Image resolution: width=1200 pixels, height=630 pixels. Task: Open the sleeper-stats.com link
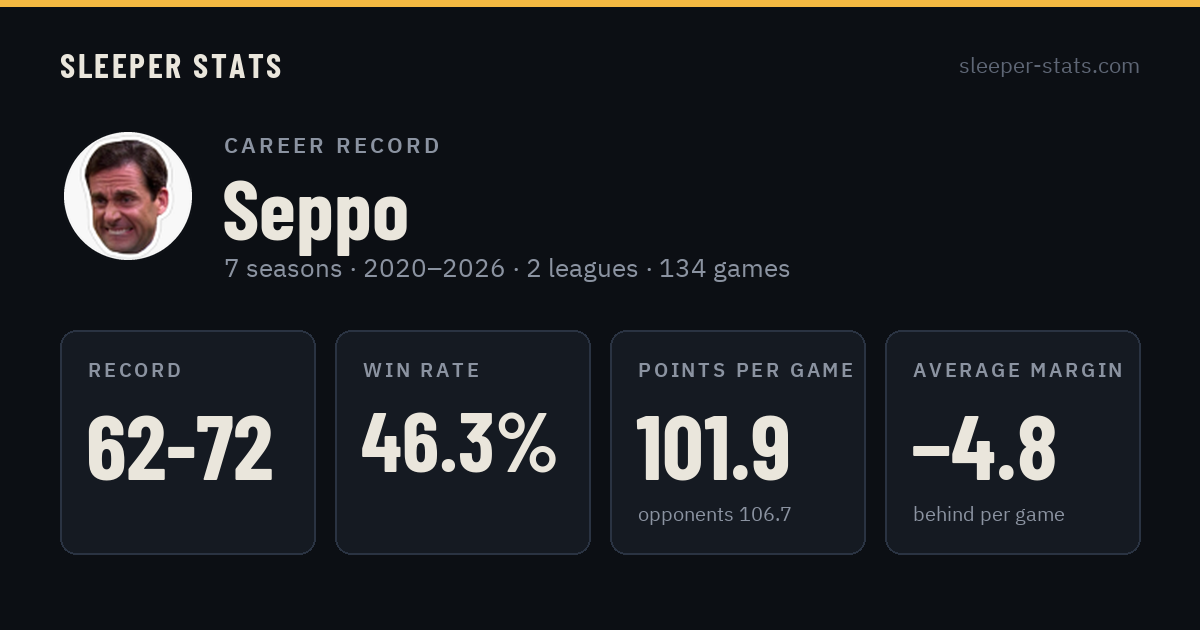tap(1049, 66)
